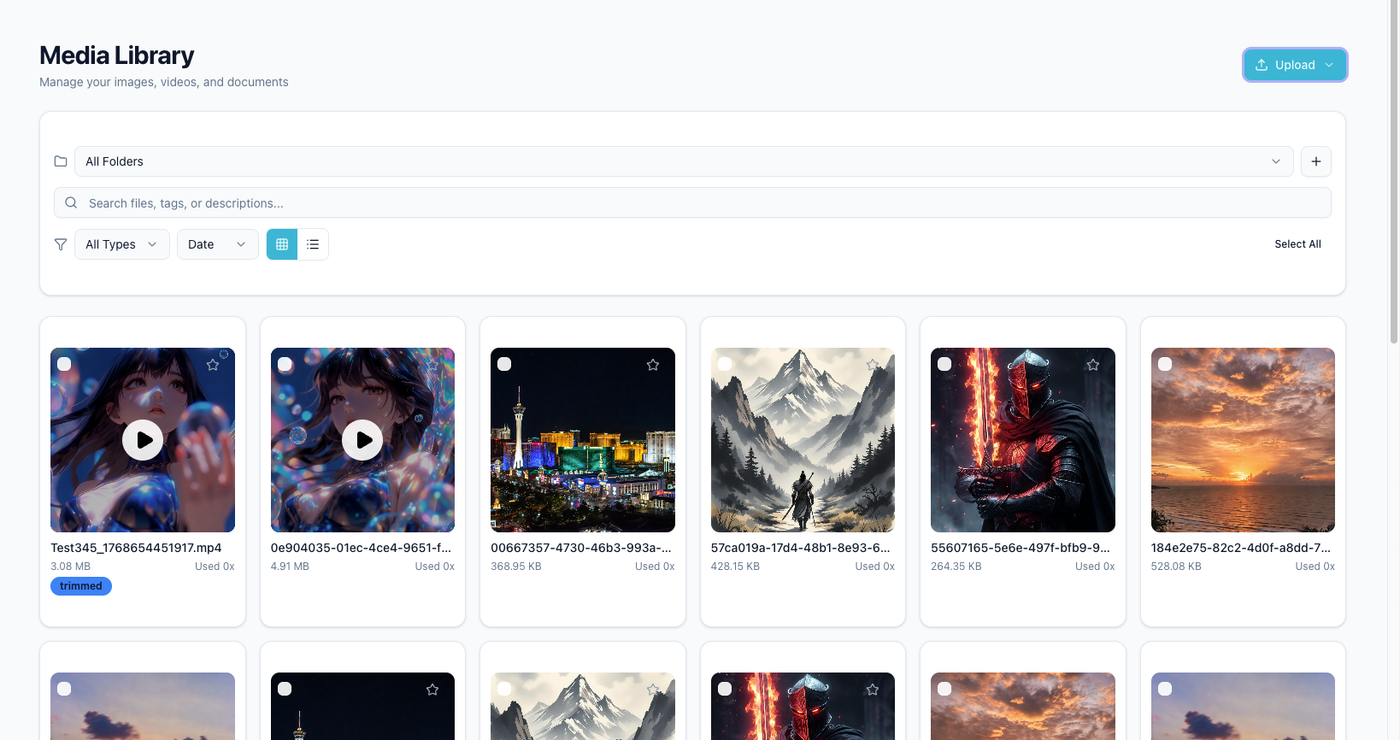Open the 184e2e75 sunset thumbnail

(1243, 440)
